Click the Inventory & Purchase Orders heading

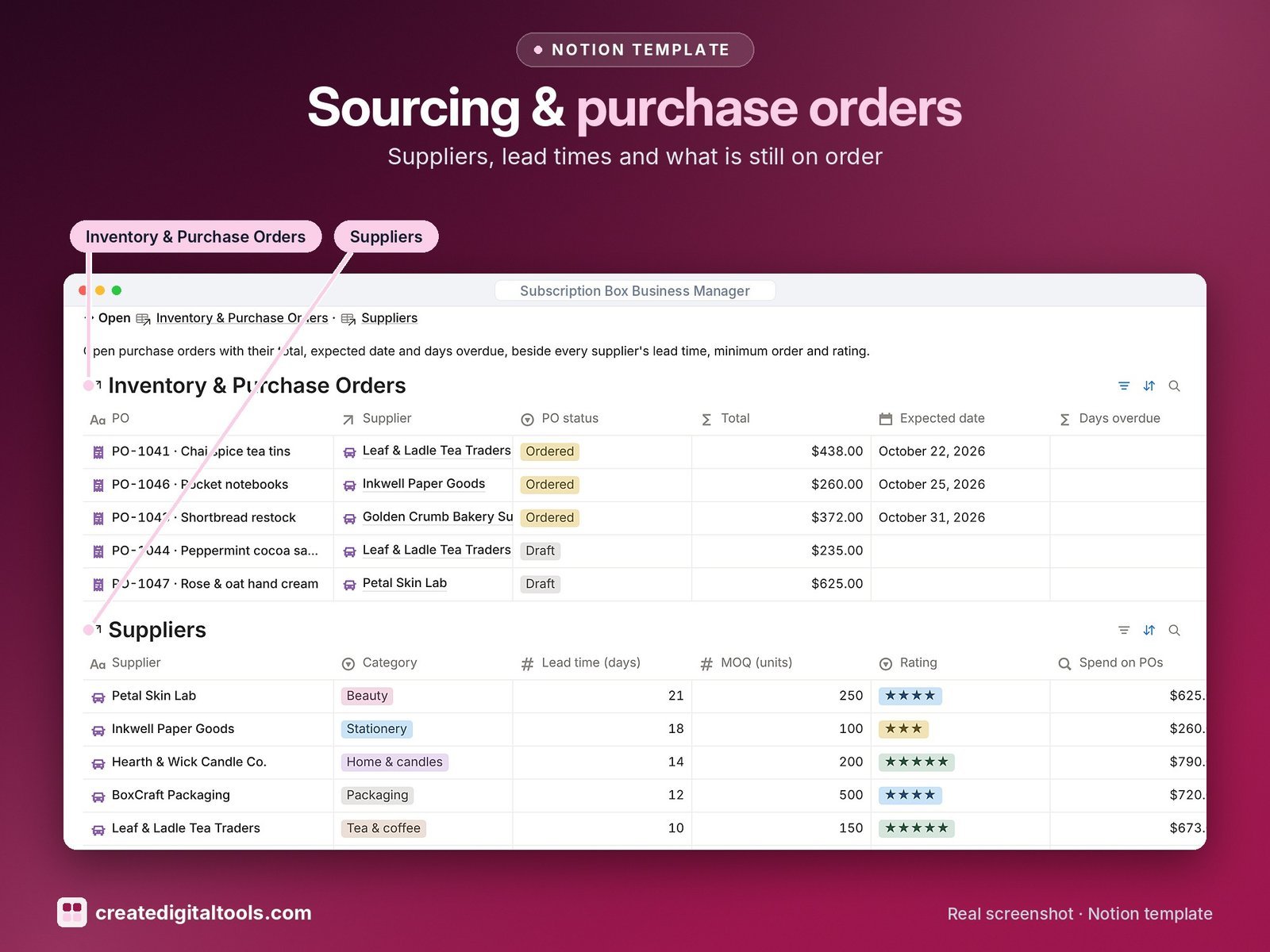[x=257, y=386]
